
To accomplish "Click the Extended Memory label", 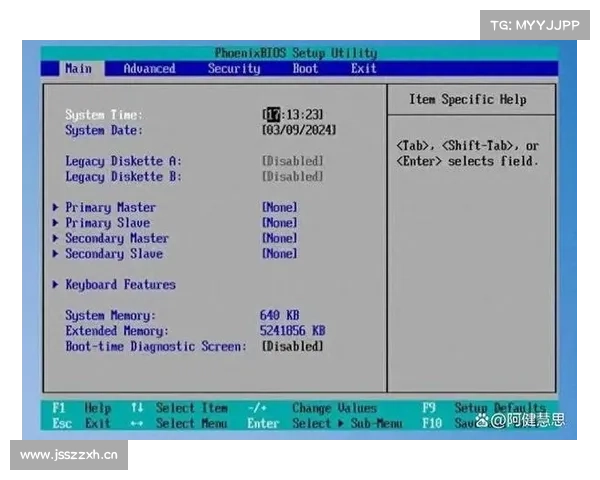I will (x=117, y=331).
